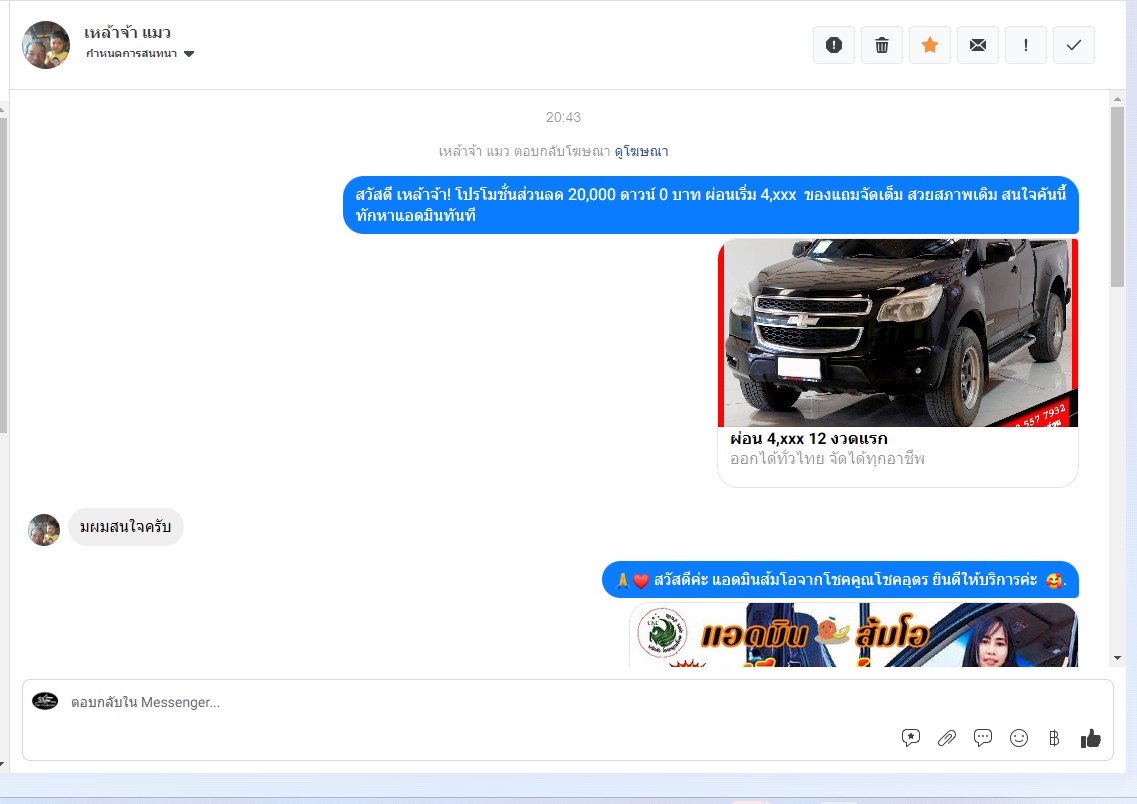Click the promo message starting สวัสดี เหล่าจ้า
1137x804 pixels.
pos(711,205)
